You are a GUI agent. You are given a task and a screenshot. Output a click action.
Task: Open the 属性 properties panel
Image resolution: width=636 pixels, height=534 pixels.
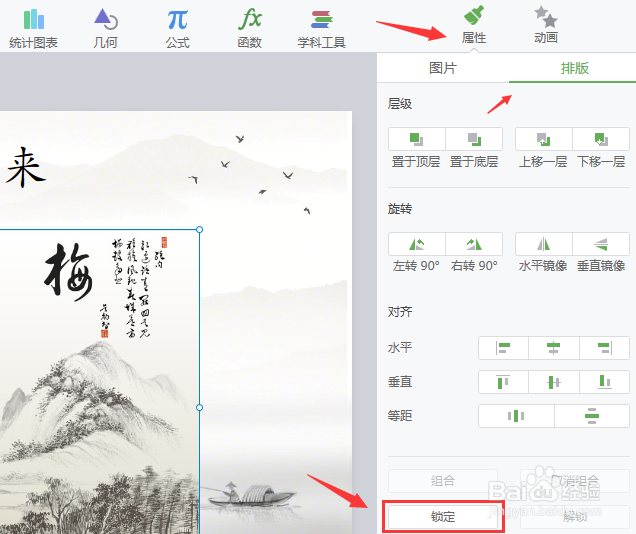coord(474,25)
